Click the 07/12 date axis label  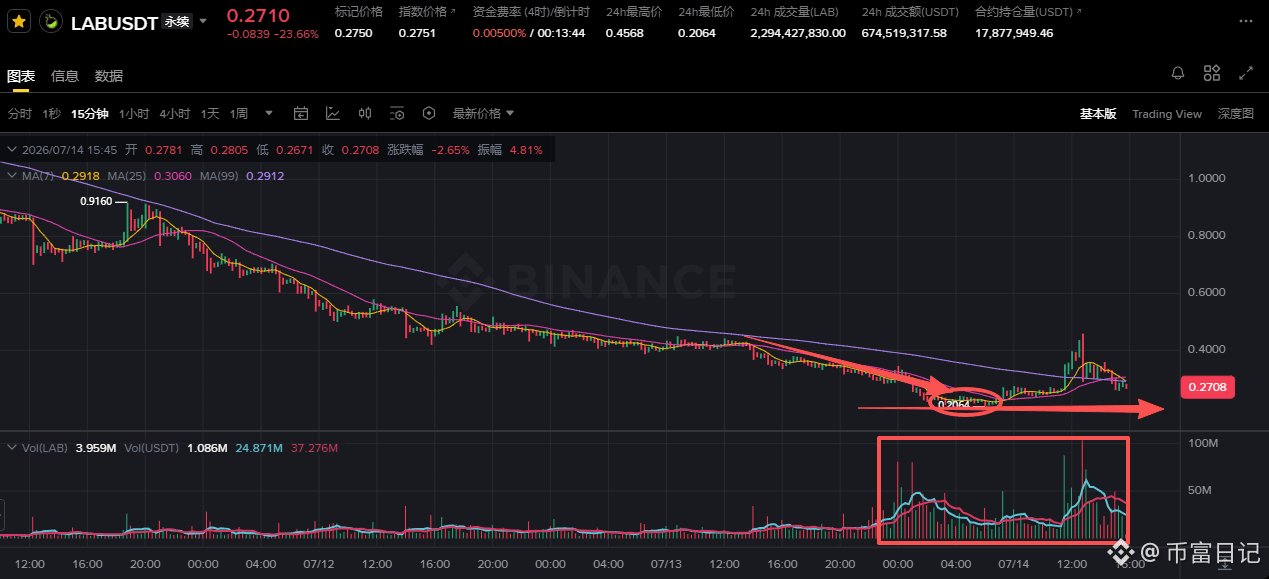point(318,564)
